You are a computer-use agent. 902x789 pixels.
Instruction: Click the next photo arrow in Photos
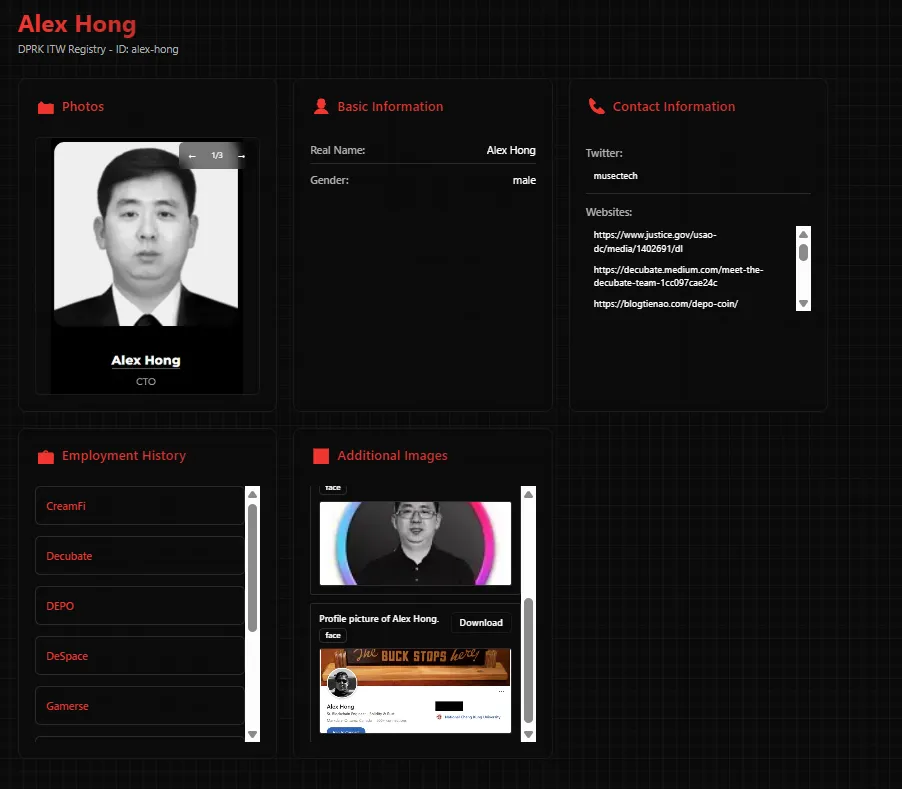tap(240, 156)
